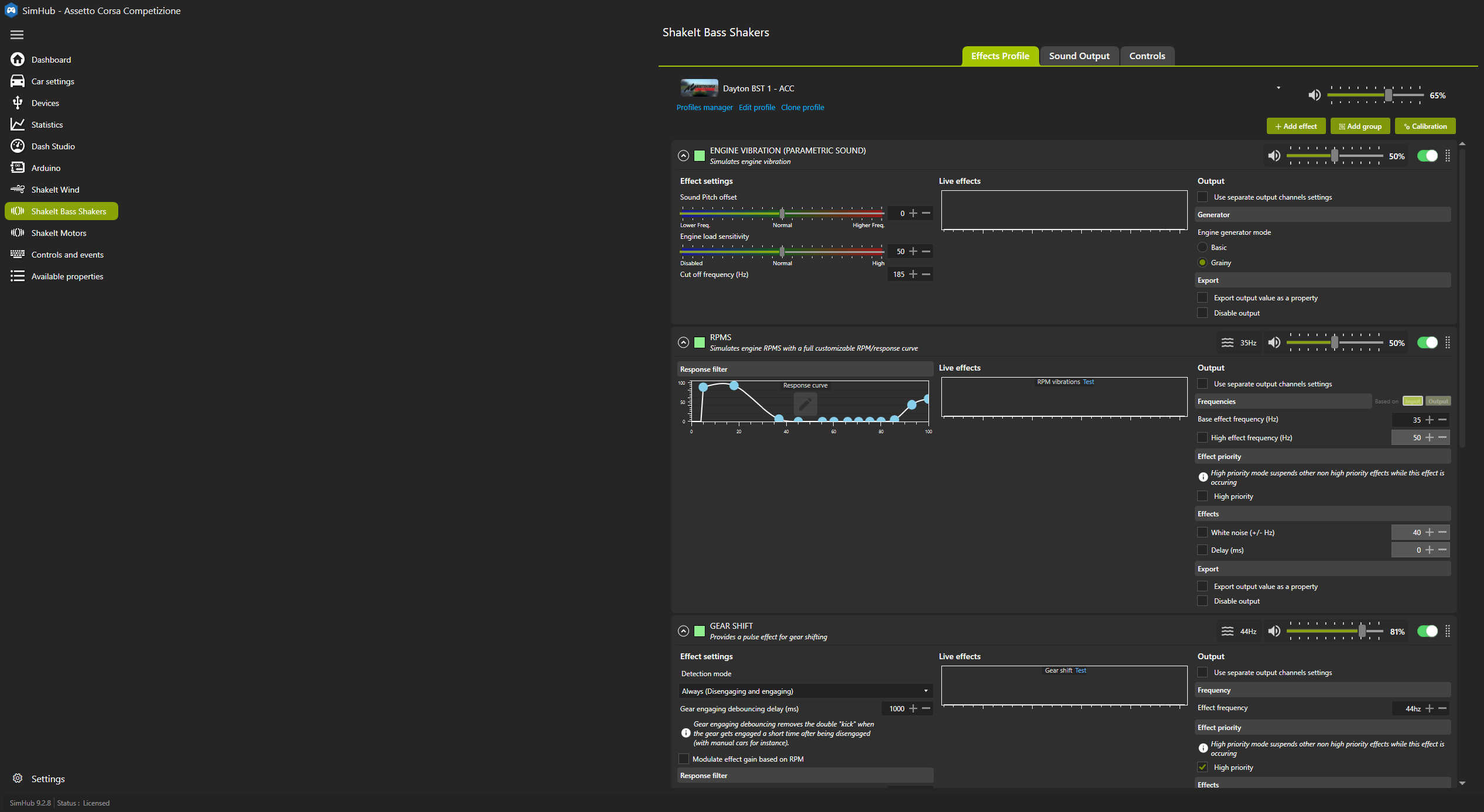
Task: Check Engine Vibration Disable output checkbox
Action: tap(1202, 313)
